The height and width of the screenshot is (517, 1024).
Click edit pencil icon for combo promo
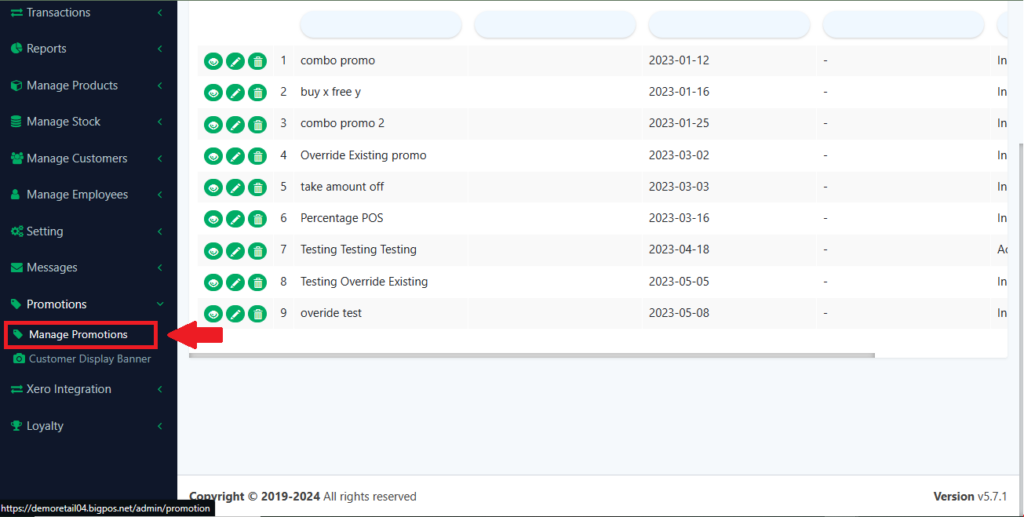coord(235,61)
